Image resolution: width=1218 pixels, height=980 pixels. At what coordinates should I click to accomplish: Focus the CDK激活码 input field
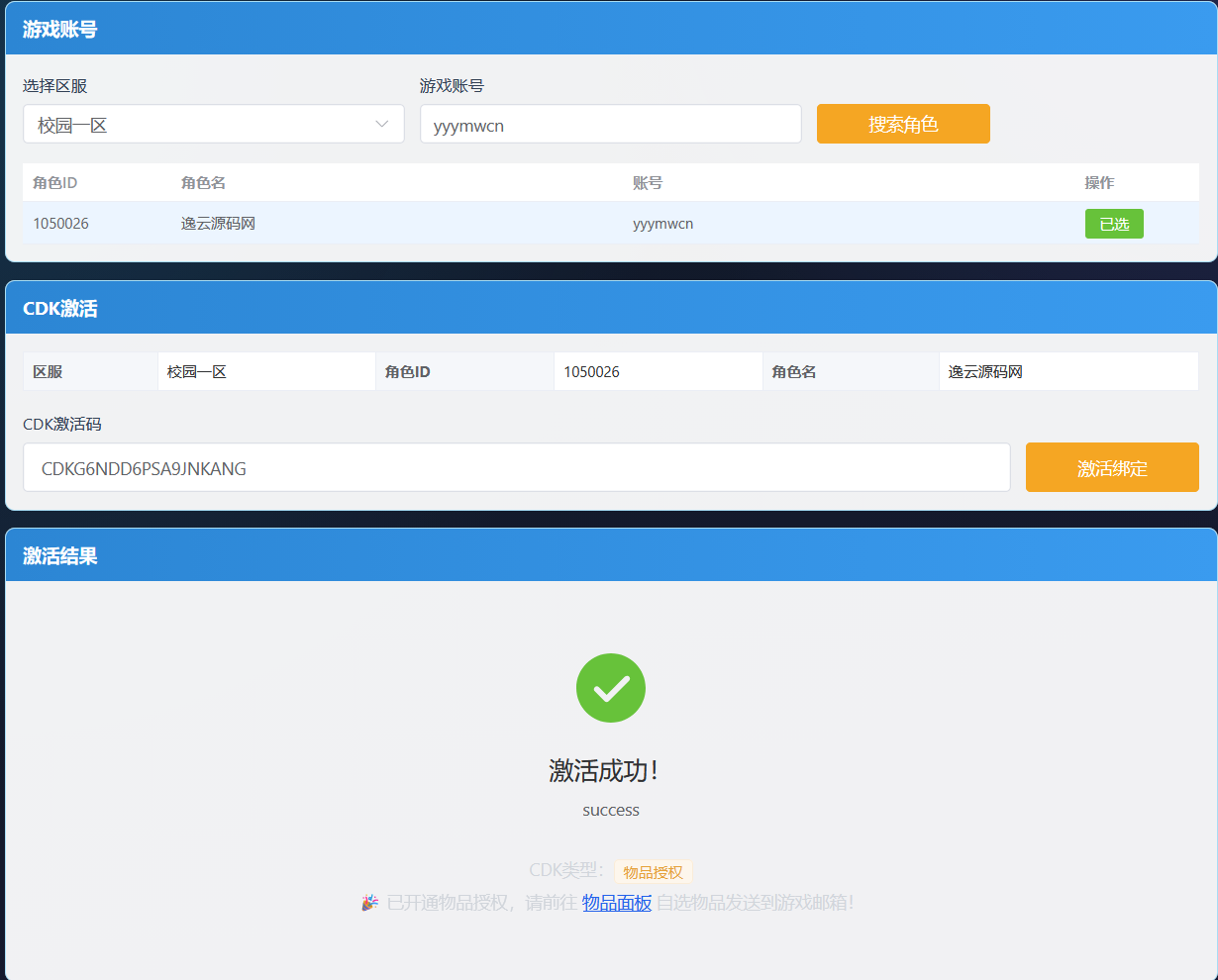click(x=516, y=467)
